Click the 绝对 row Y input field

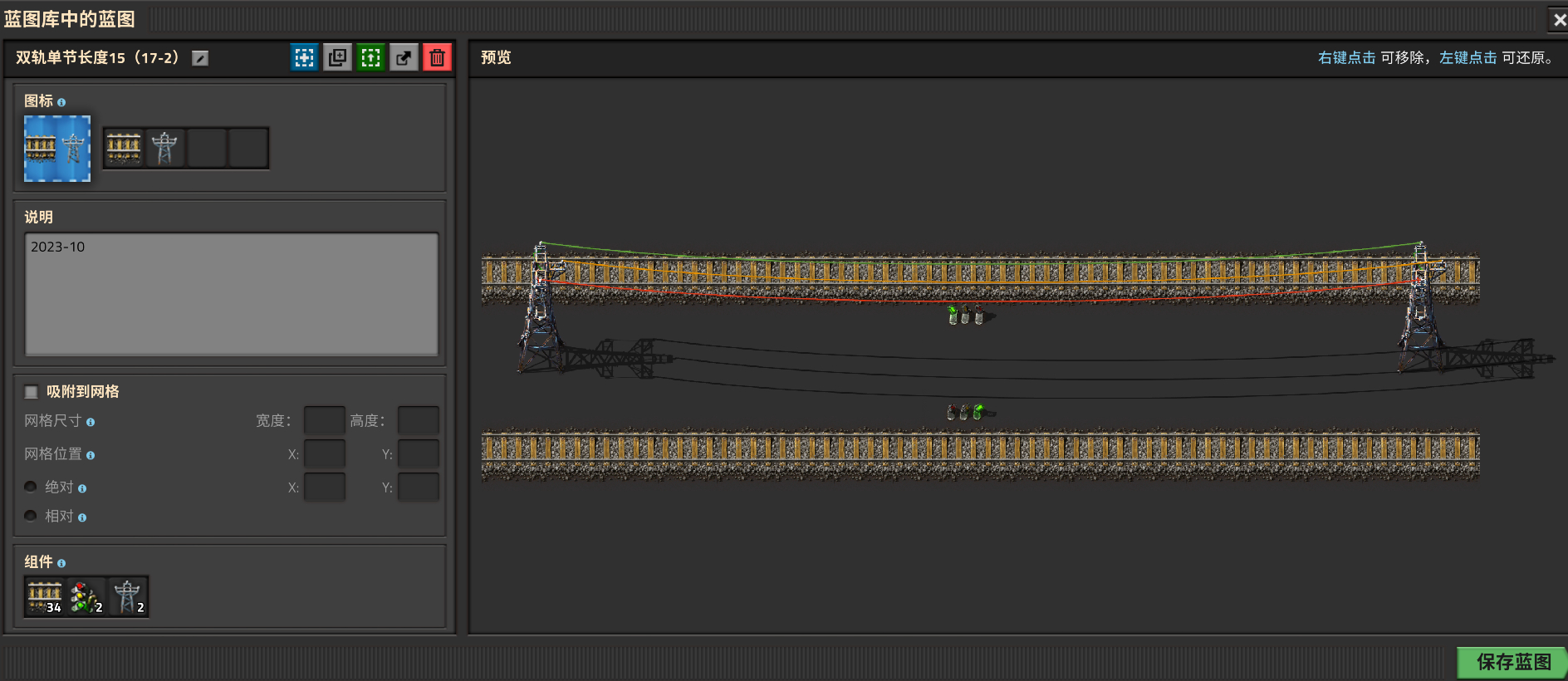coord(419,487)
